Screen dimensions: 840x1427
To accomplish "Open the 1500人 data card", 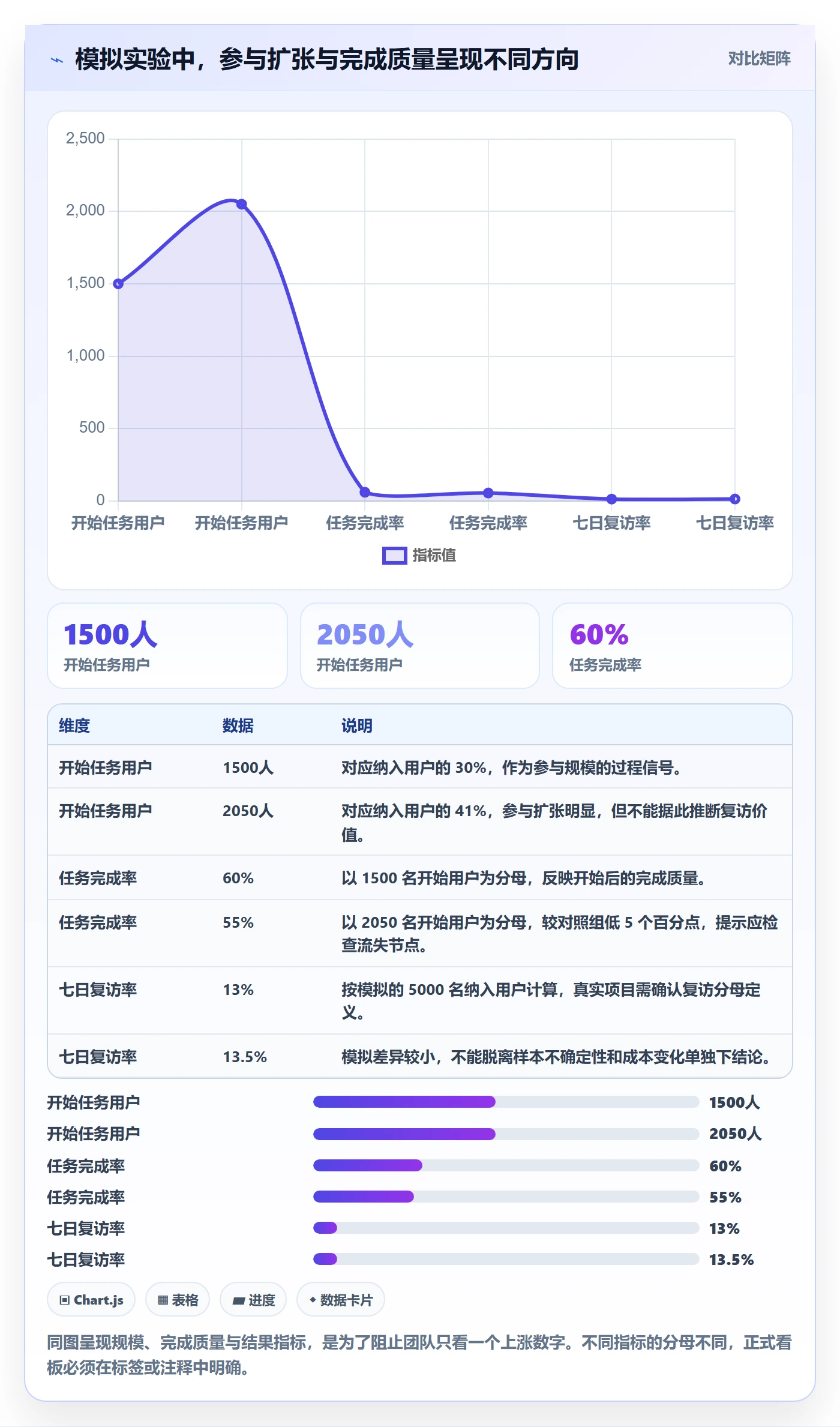I will [x=167, y=646].
